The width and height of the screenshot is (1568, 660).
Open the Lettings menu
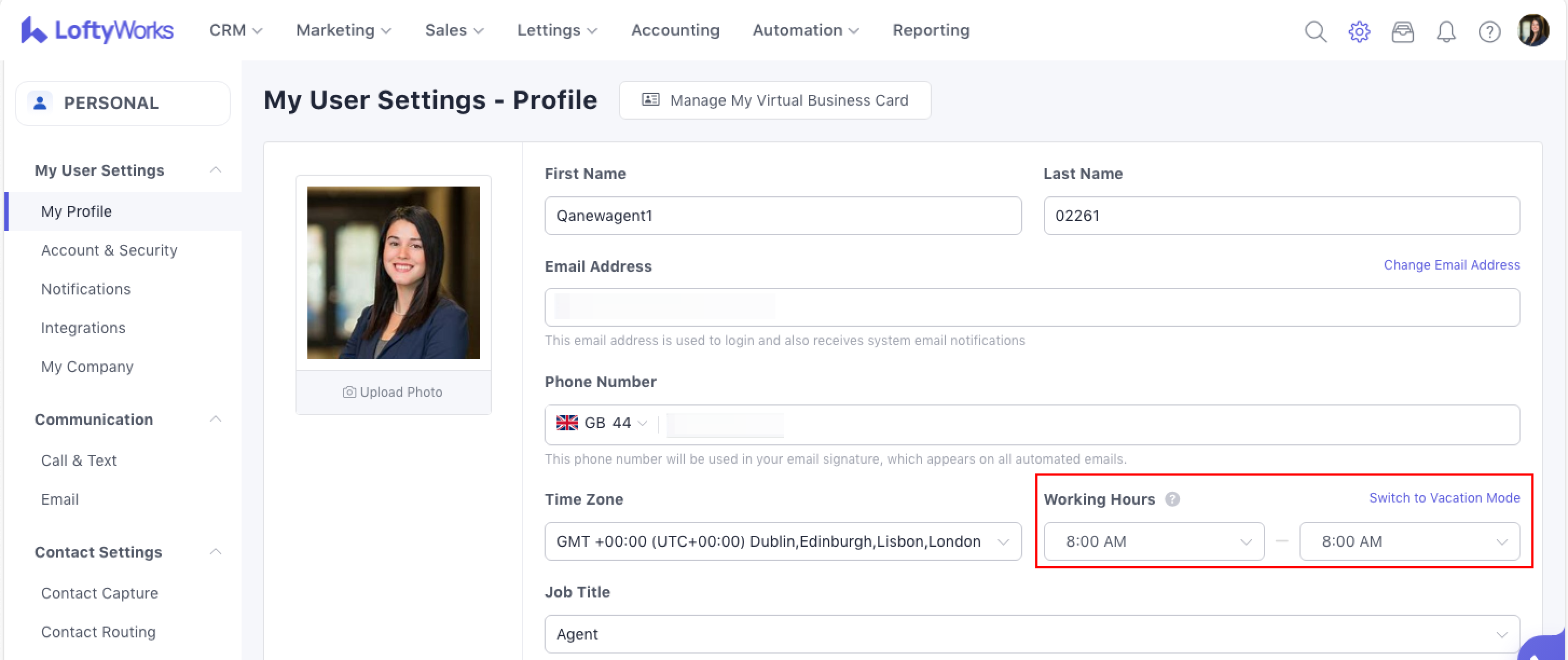(556, 30)
